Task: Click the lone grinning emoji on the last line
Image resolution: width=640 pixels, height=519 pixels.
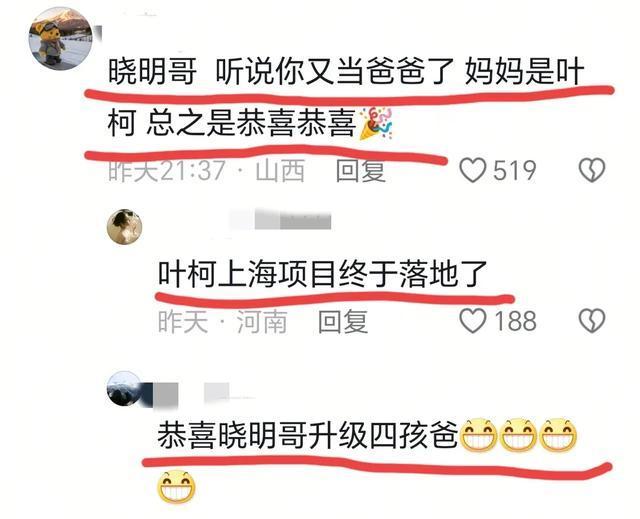Action: pyautogui.click(x=176, y=486)
